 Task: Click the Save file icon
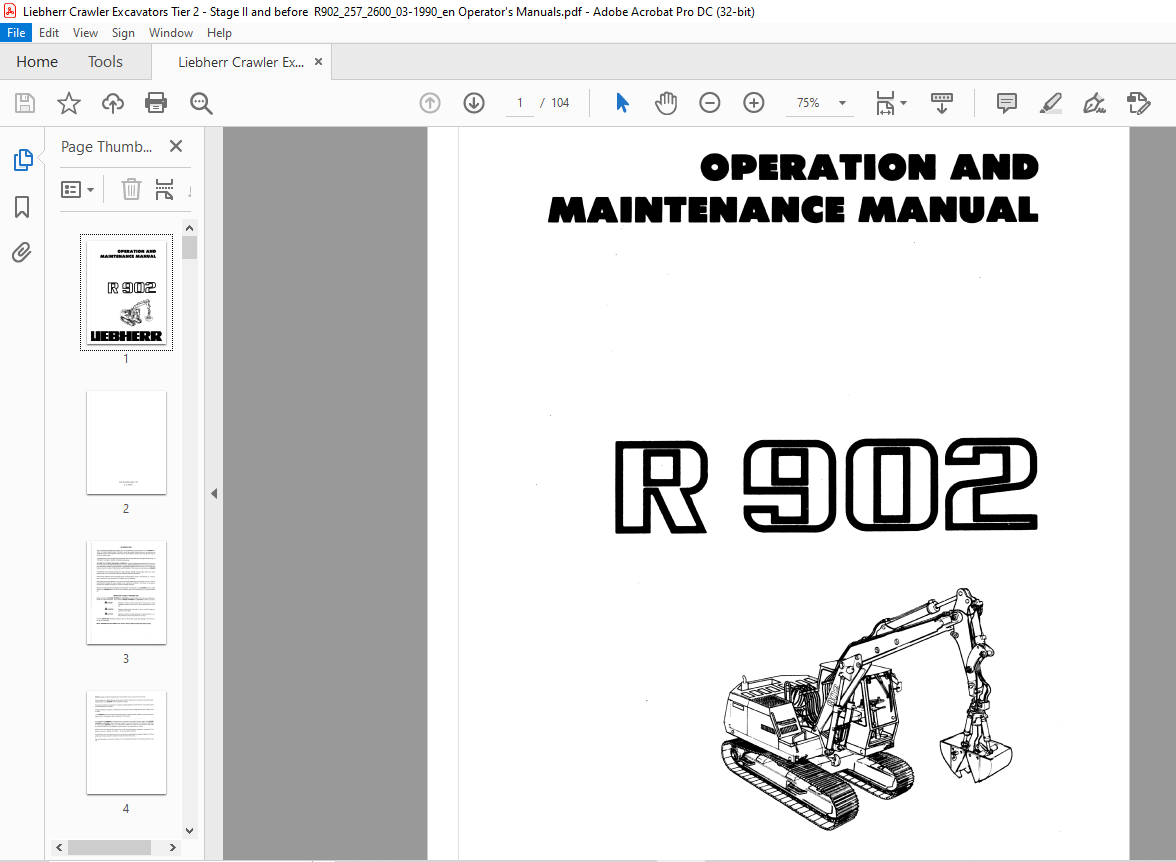coord(25,103)
